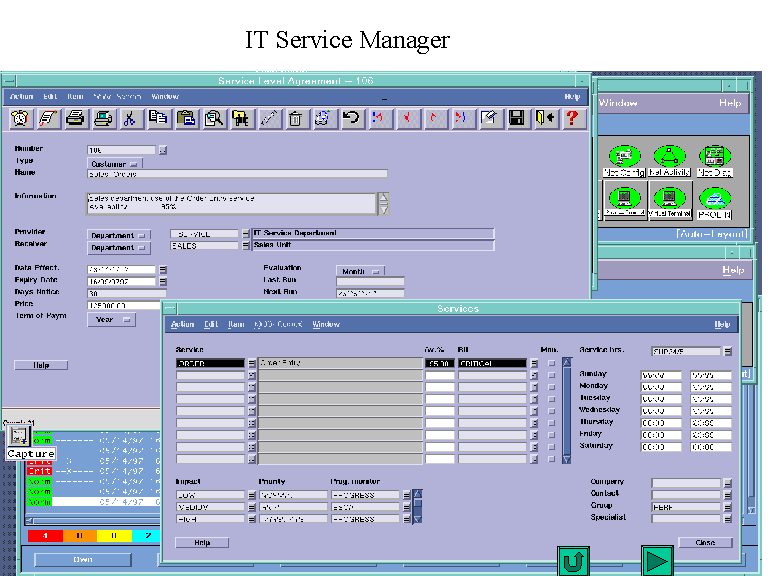The image size is (768, 576).
Task: Toggle the Mon. checkbox in first service row
Action: [x=550, y=363]
